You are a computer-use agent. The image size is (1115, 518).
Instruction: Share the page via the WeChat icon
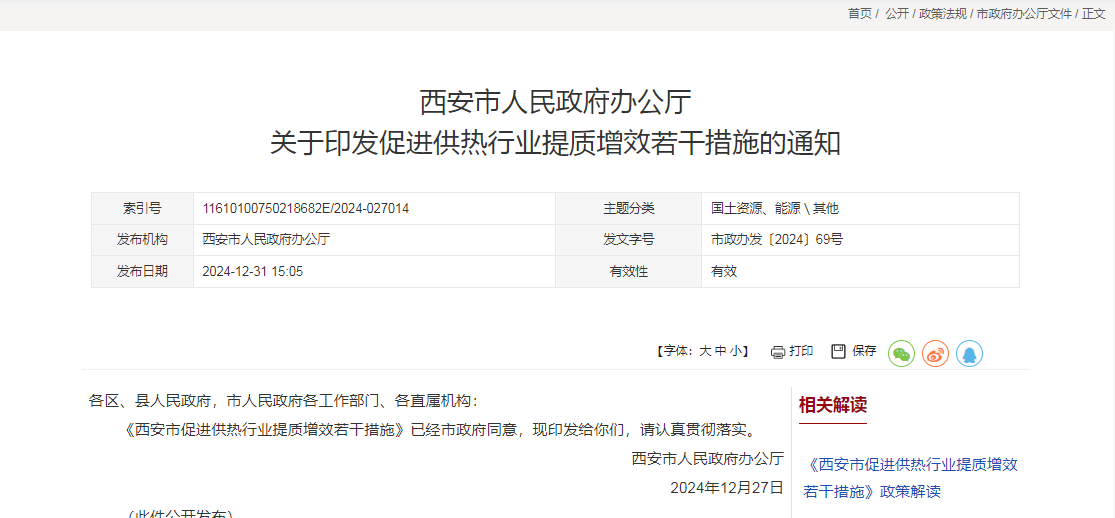pyautogui.click(x=902, y=353)
